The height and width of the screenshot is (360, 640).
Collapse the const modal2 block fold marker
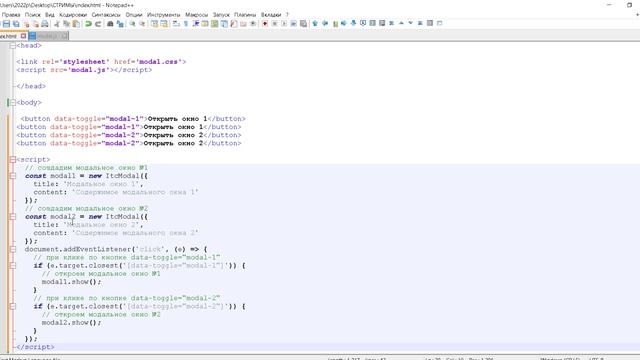tap(13, 217)
